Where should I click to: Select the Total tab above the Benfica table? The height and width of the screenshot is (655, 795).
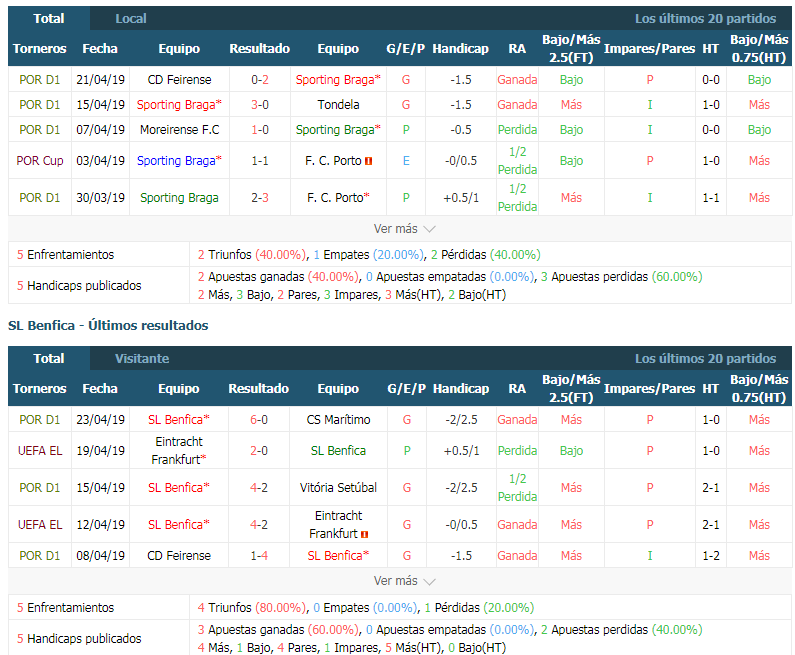point(49,358)
